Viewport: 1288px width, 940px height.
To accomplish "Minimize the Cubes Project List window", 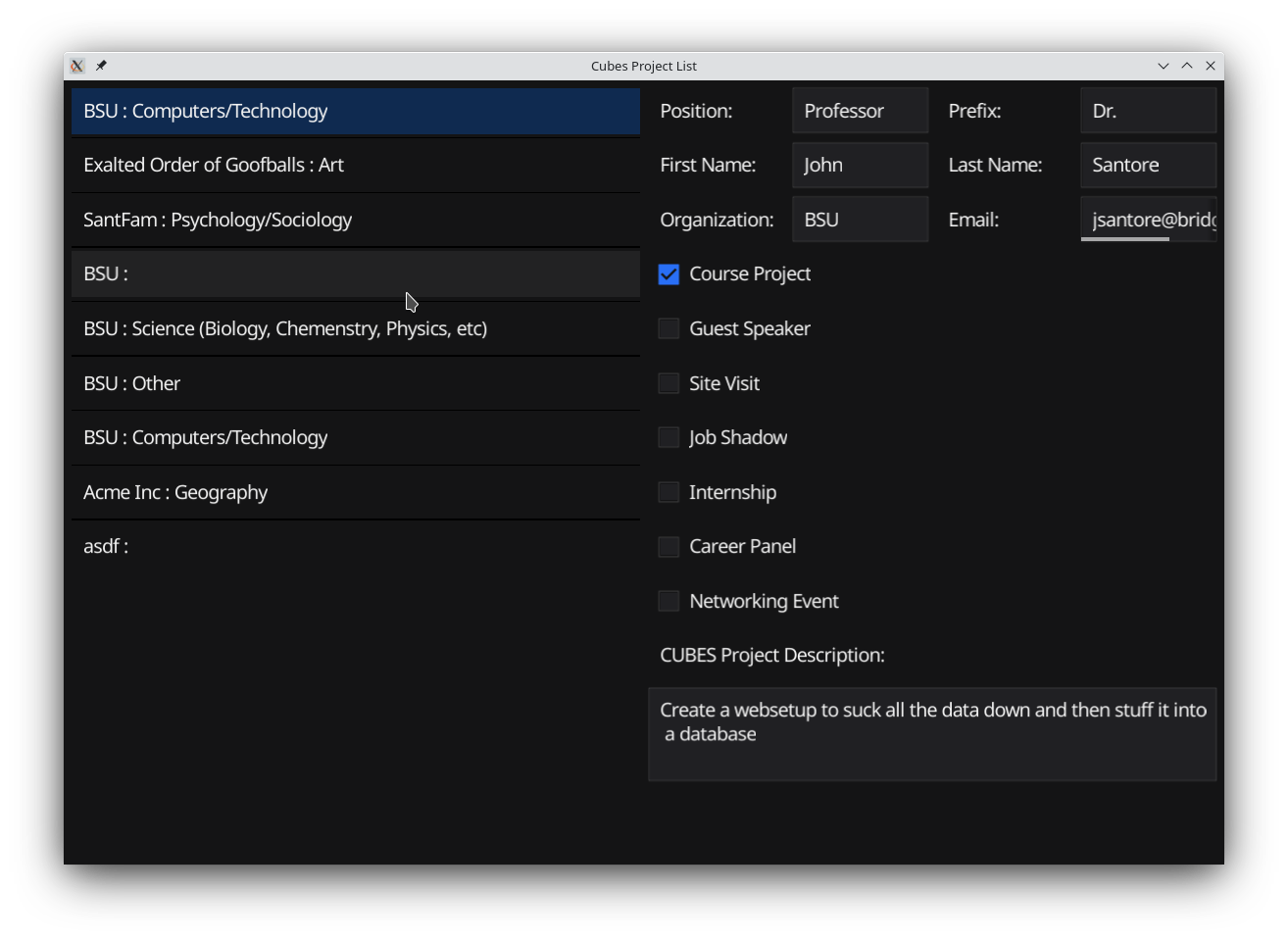I will 1164,66.
